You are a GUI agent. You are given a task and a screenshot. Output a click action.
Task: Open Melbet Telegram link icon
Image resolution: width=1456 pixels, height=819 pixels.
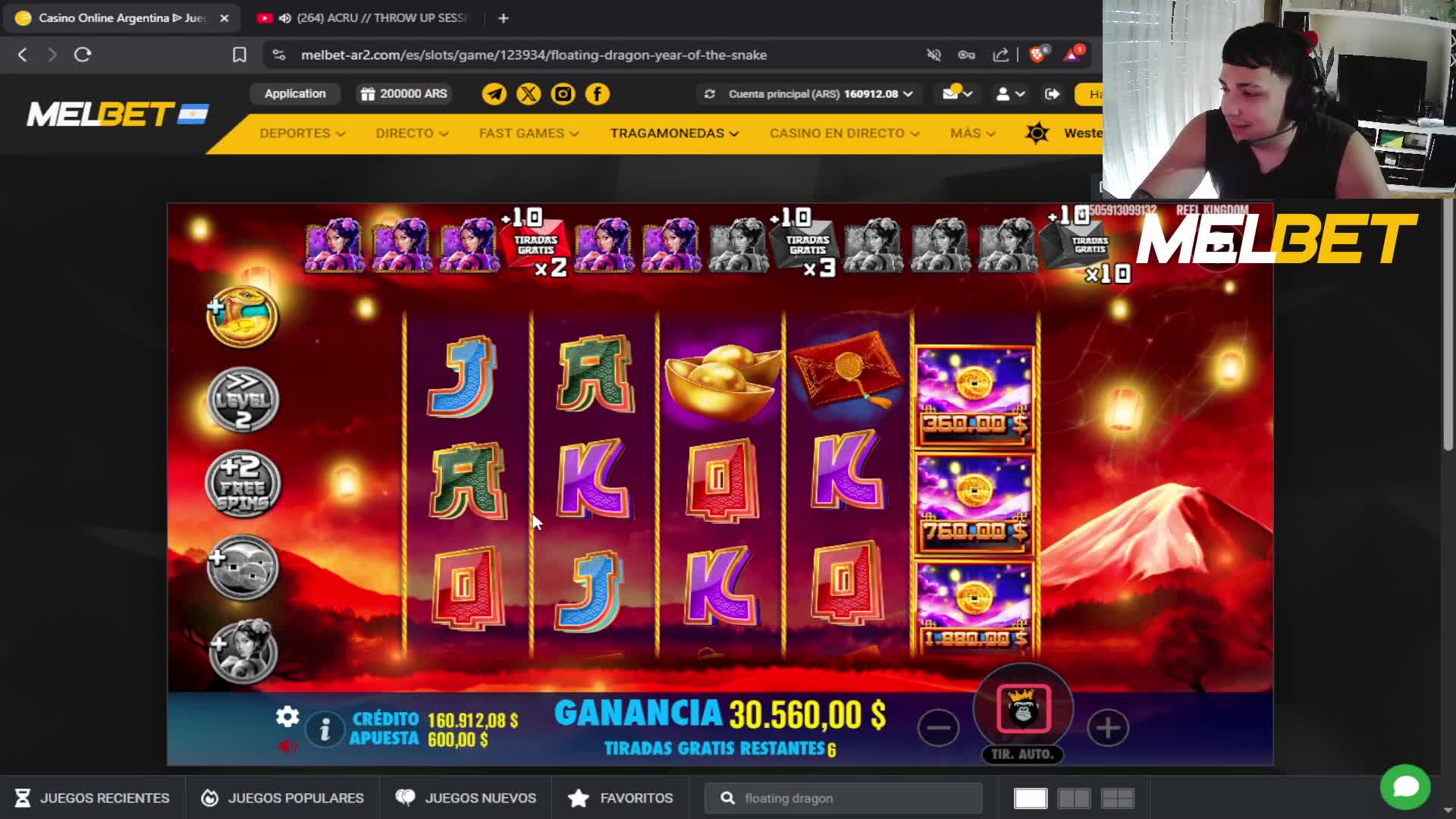coord(494,94)
